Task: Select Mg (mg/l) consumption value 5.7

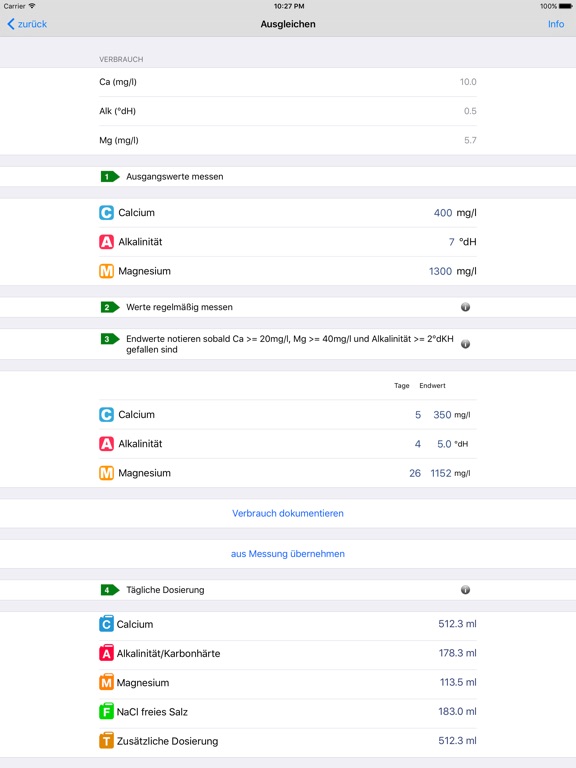Action: [470, 141]
